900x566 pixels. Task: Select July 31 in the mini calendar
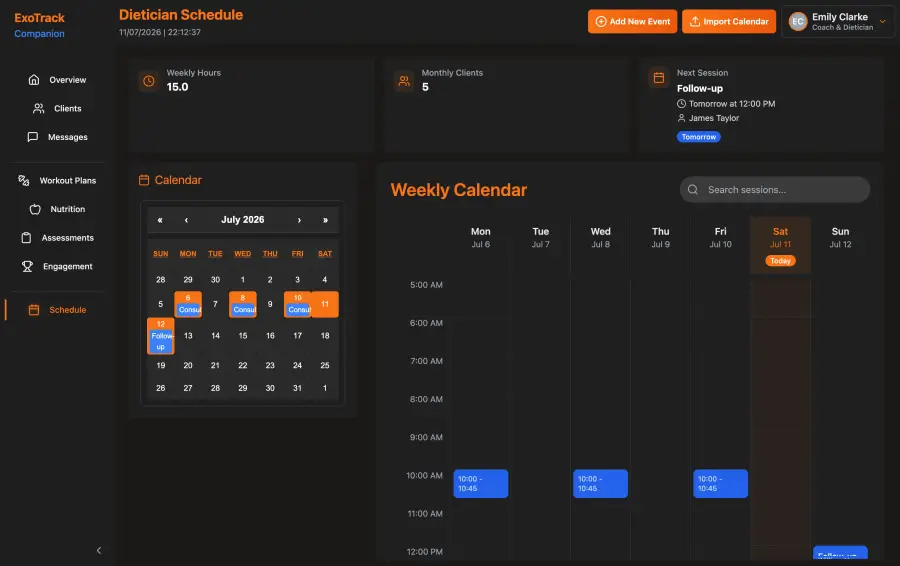click(x=297, y=389)
